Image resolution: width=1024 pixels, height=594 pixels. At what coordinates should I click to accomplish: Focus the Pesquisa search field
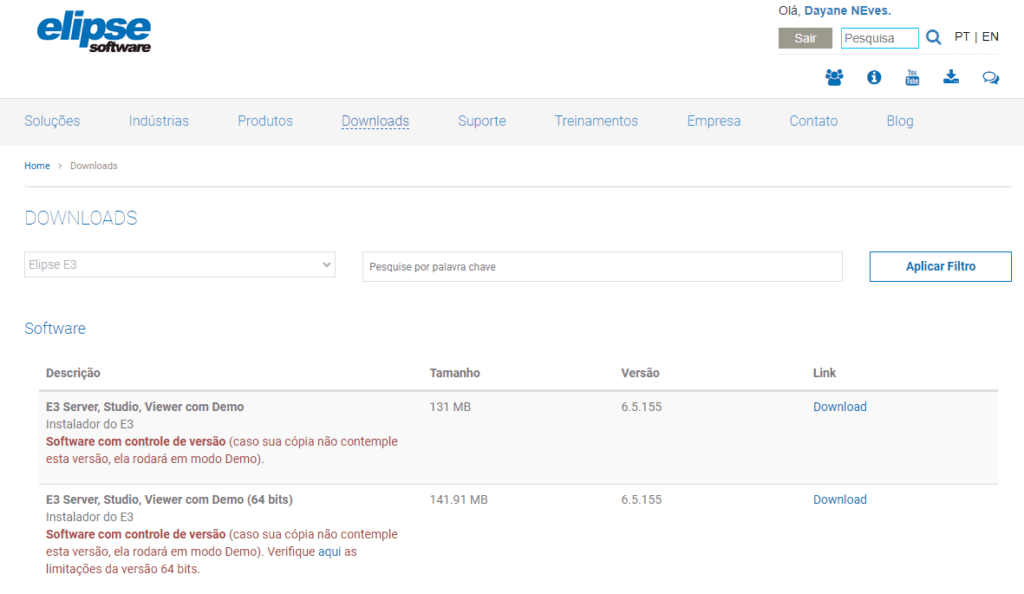click(x=880, y=38)
